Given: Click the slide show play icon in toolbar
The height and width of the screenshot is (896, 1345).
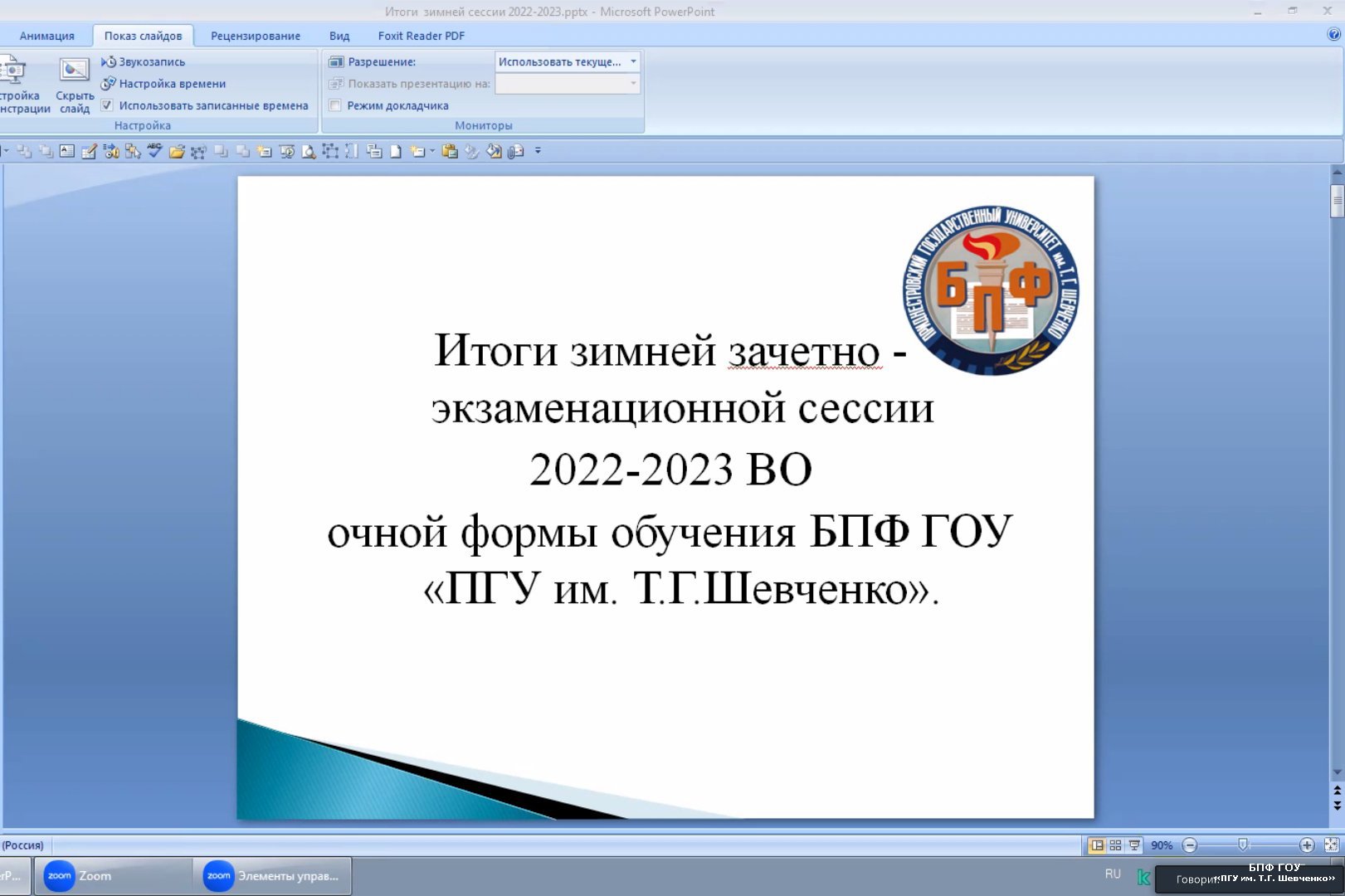Looking at the screenshot, I should tap(287, 151).
